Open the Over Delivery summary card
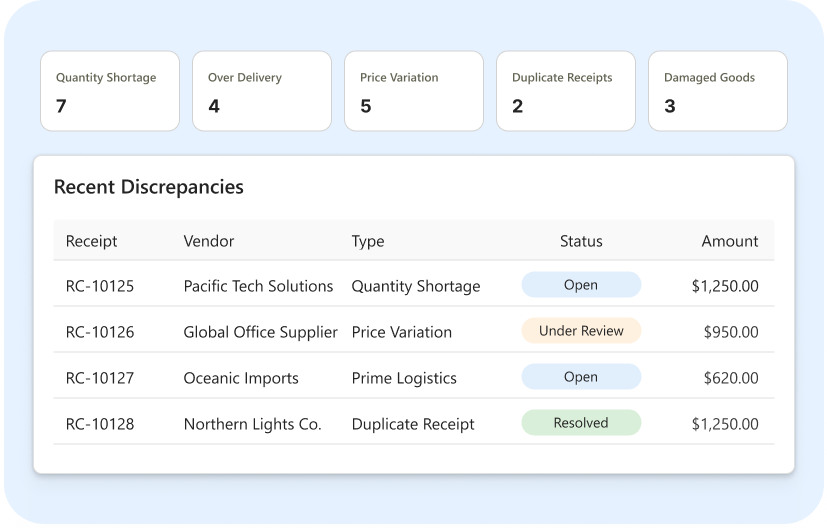This screenshot has width=827, height=528. (262, 91)
